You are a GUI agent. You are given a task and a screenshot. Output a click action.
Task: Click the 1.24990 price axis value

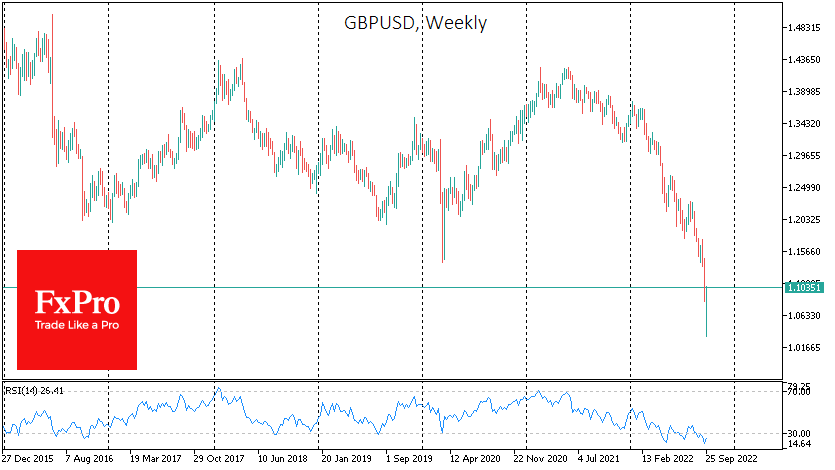coord(804,187)
